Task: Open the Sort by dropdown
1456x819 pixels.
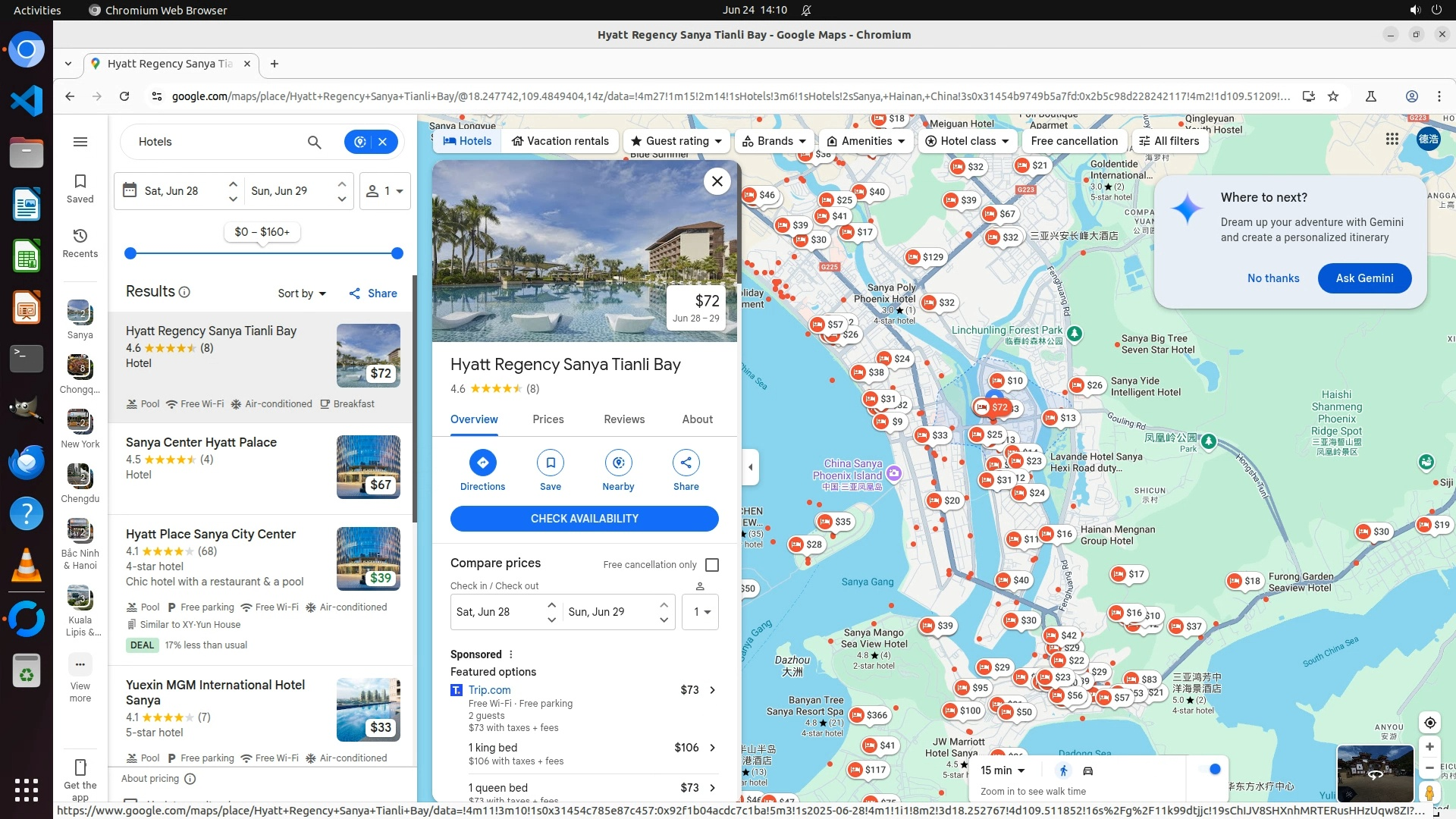Action: (301, 293)
